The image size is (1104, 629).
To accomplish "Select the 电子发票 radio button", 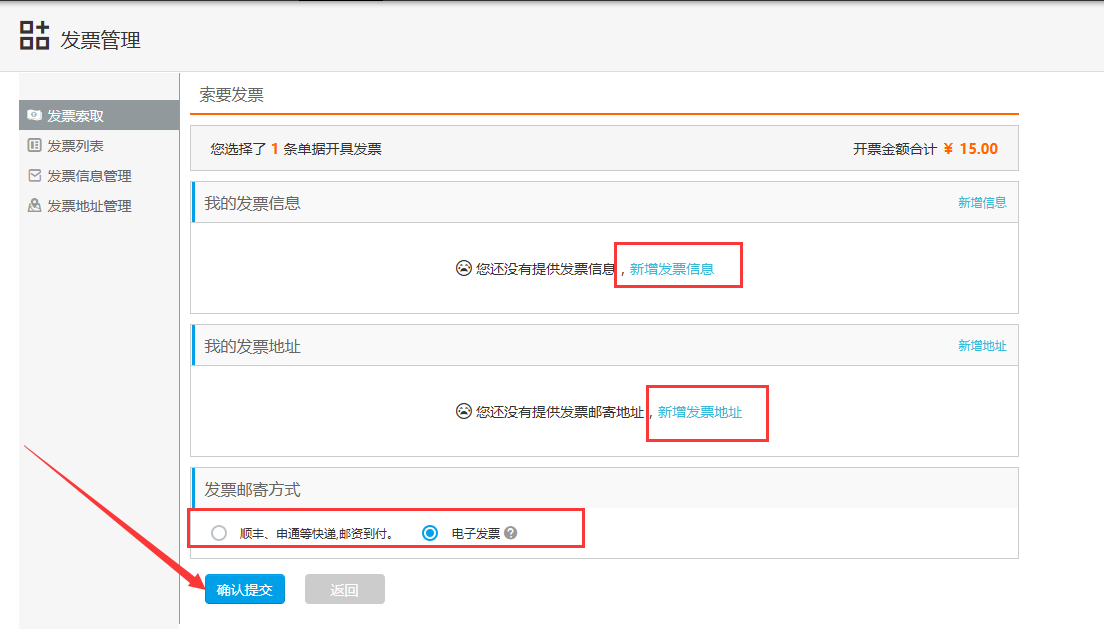I will (x=429, y=534).
